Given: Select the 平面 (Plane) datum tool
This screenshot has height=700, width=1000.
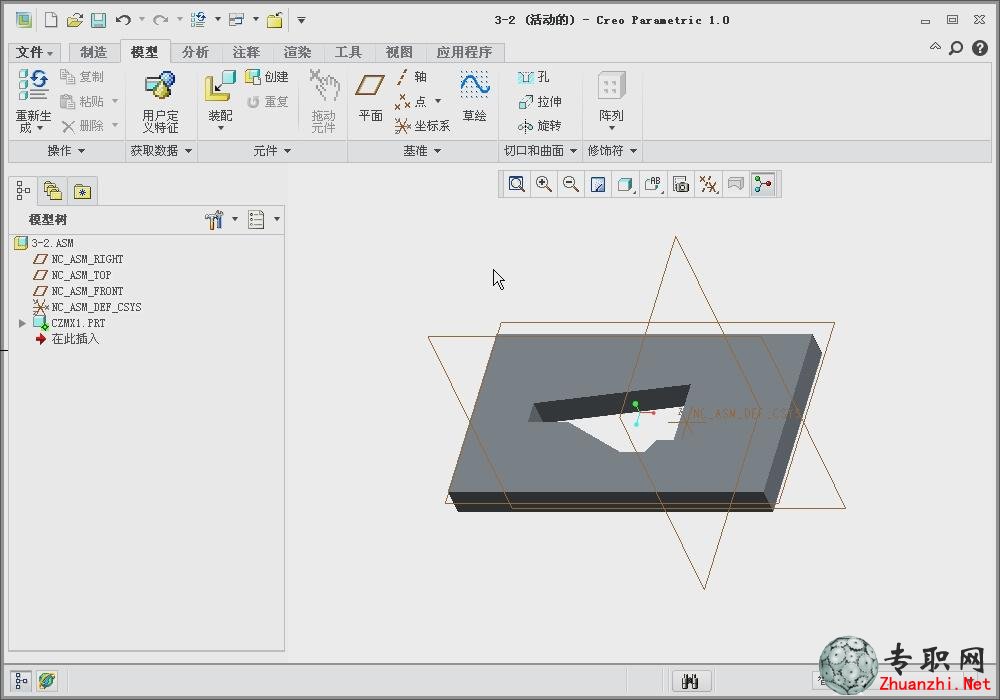Looking at the screenshot, I should pyautogui.click(x=370, y=96).
